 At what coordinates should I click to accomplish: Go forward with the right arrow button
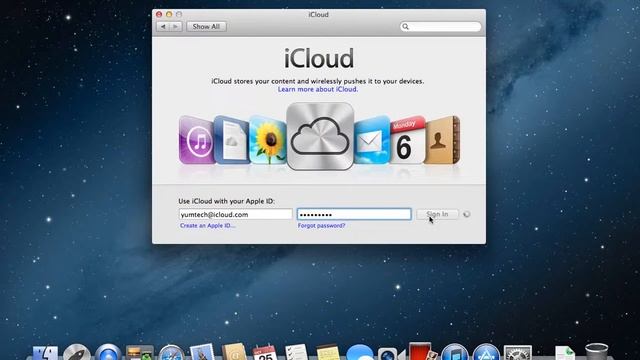pyautogui.click(x=176, y=27)
